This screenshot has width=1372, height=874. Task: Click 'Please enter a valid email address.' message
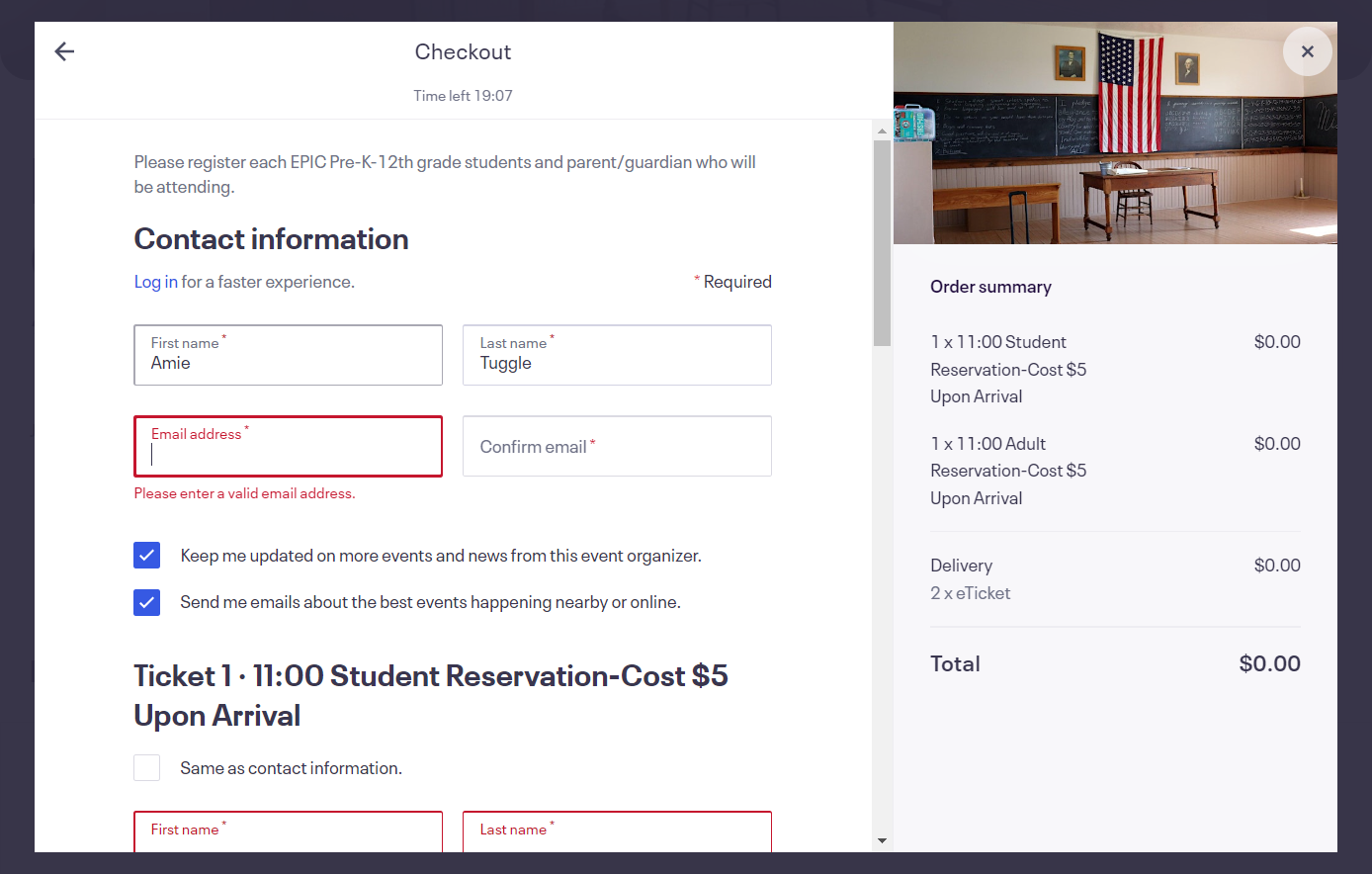click(x=245, y=493)
